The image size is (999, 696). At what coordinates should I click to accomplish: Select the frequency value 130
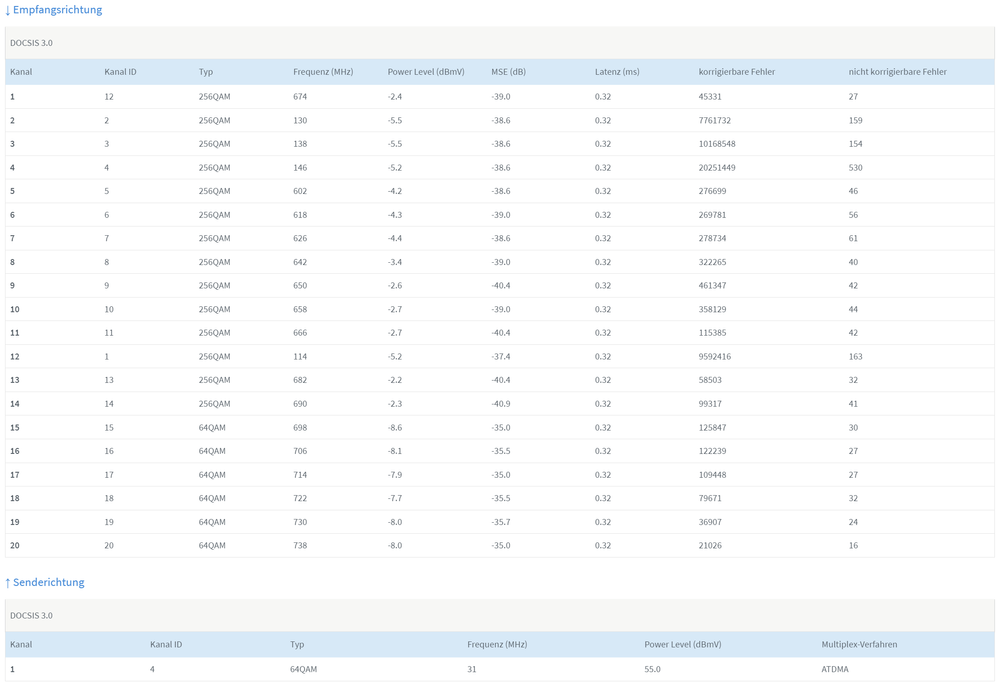300,120
